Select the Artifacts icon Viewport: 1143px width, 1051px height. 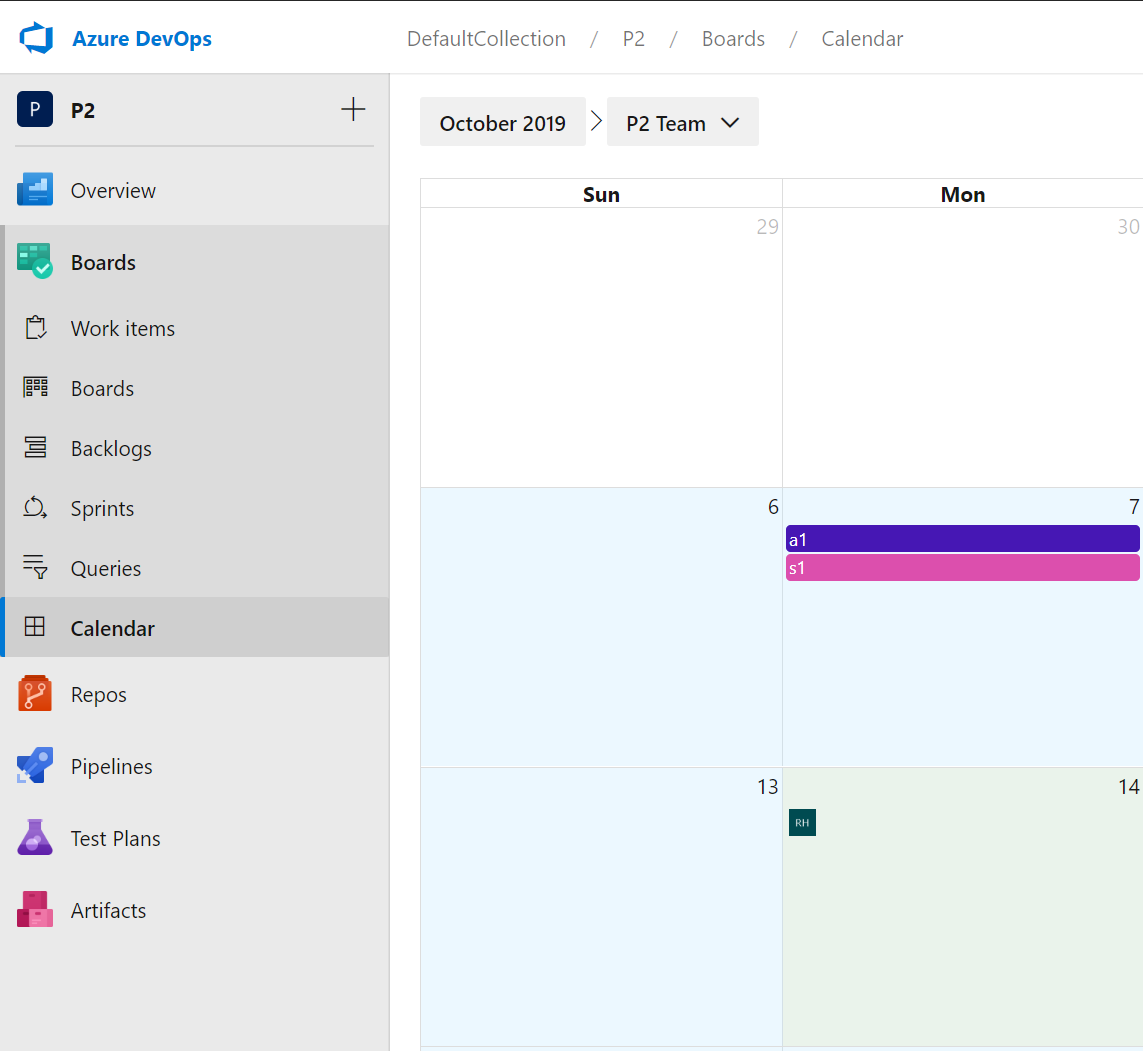(x=37, y=910)
